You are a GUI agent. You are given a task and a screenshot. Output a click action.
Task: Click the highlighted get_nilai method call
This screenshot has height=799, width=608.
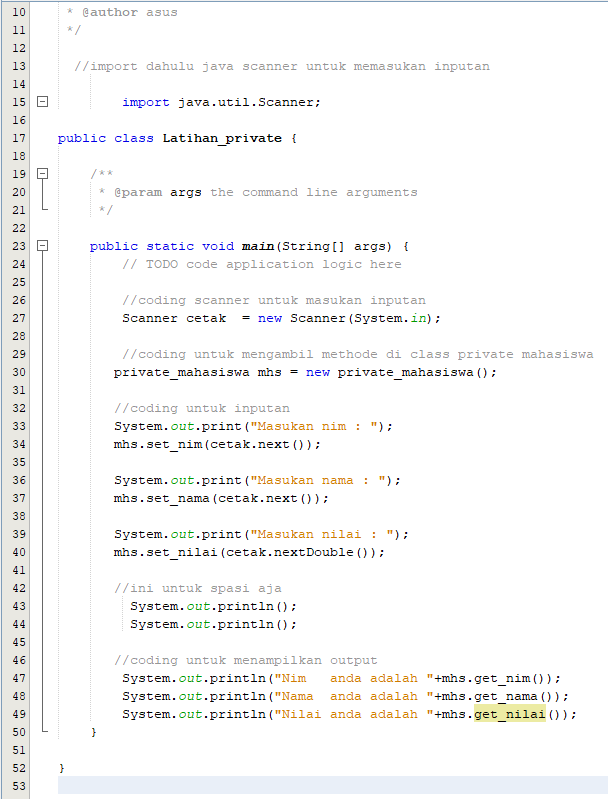click(x=510, y=714)
